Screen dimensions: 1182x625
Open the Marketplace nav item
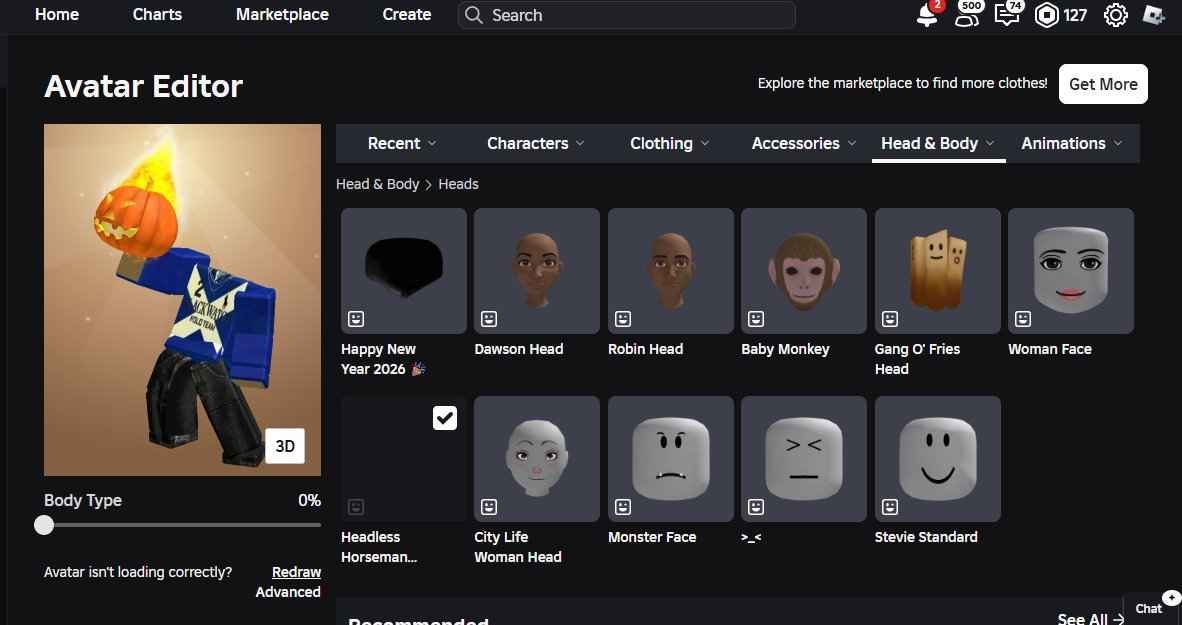(282, 15)
